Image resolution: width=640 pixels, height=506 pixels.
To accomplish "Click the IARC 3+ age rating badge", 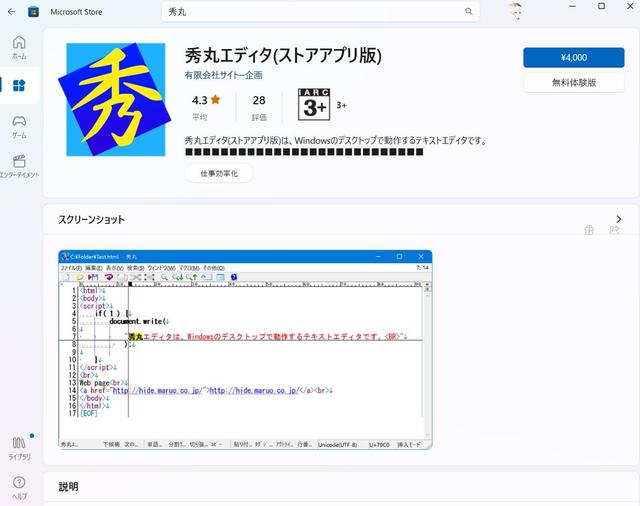I will coord(313,104).
